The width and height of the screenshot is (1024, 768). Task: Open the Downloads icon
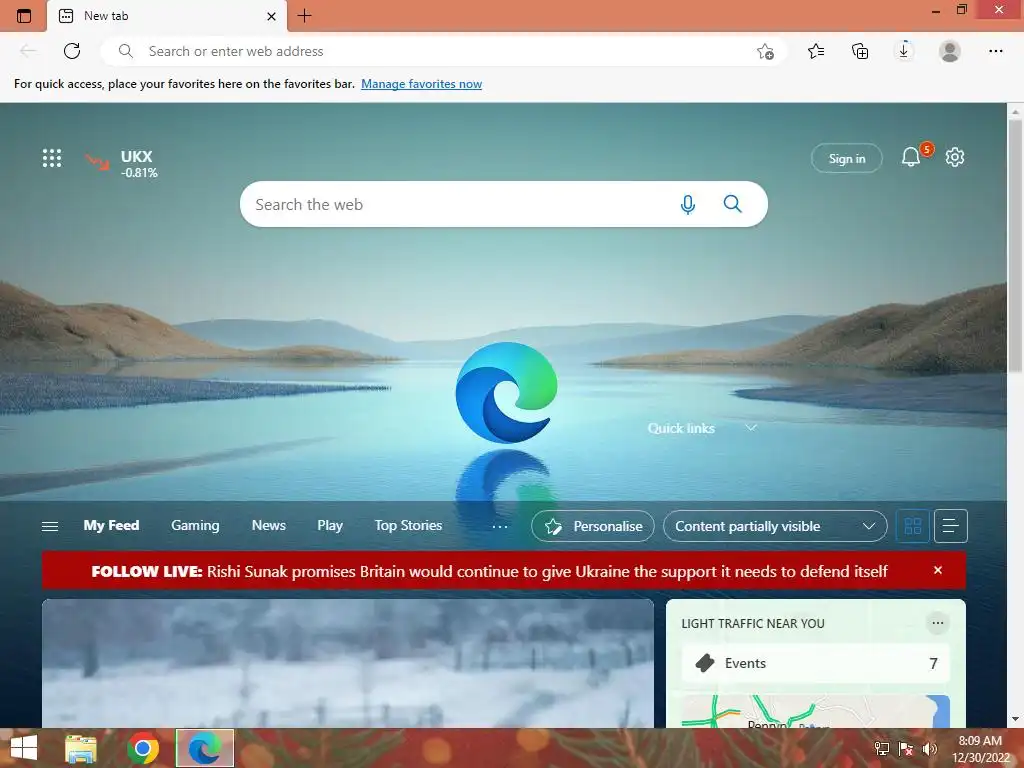[x=904, y=51]
